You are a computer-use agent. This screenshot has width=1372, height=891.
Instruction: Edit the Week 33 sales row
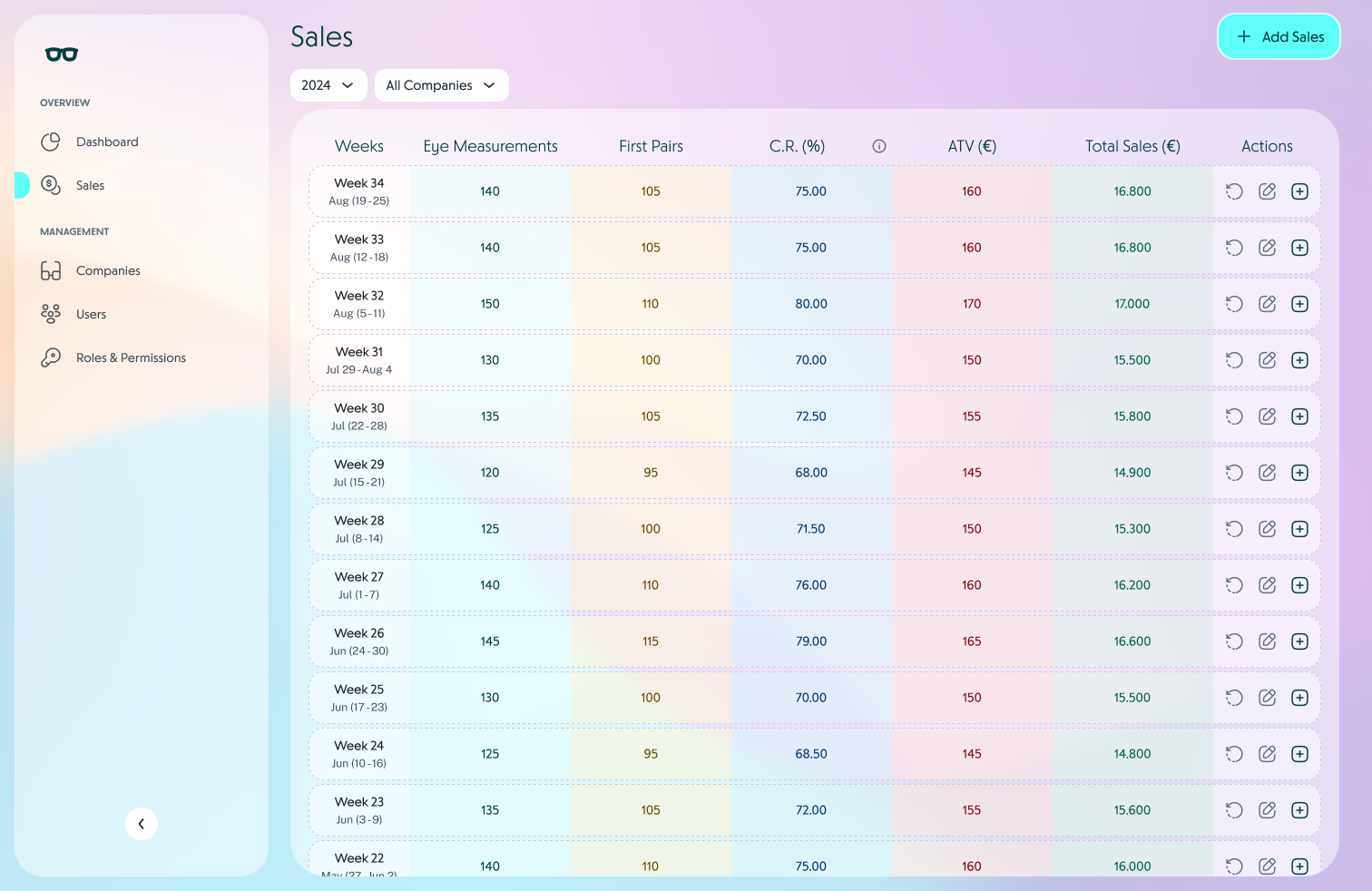(1268, 248)
